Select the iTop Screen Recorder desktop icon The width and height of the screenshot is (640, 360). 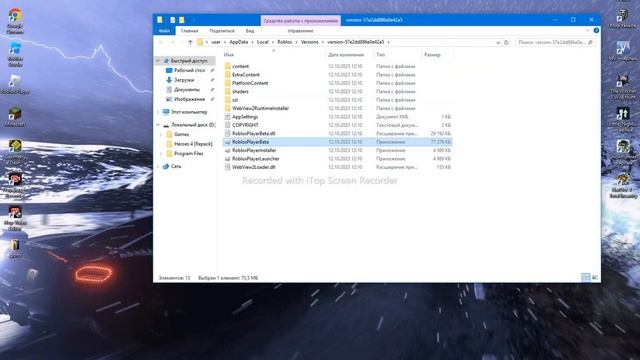tap(15, 185)
